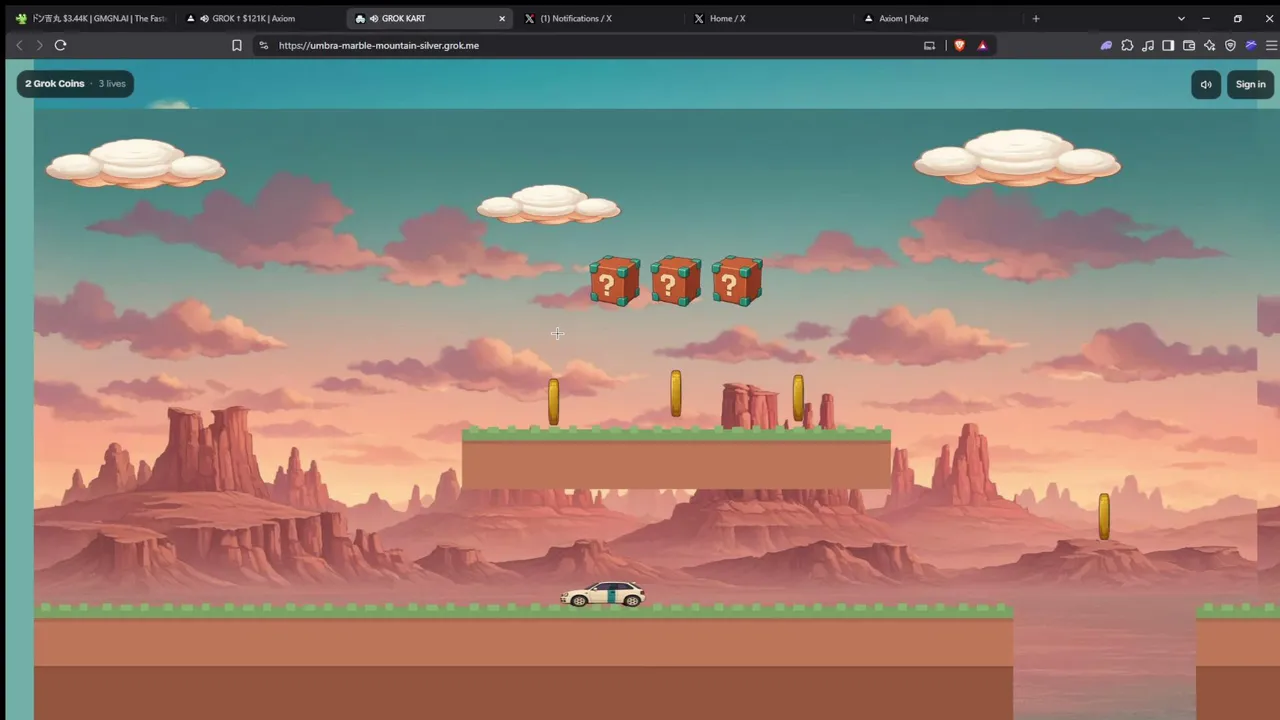Switch to the GROK $121K Axiom tab
This screenshot has width=1280, height=720.
point(262,18)
